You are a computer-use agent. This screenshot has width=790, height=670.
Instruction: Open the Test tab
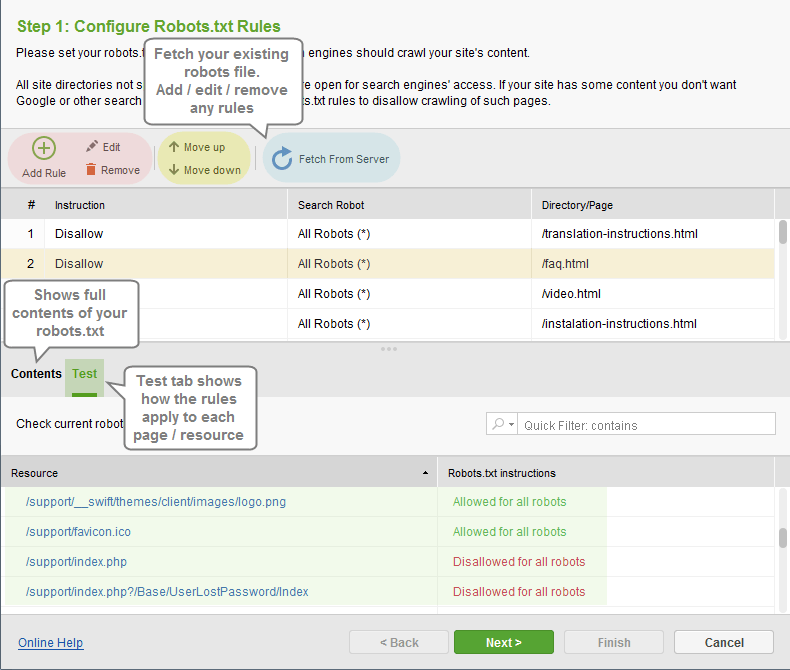coord(84,374)
